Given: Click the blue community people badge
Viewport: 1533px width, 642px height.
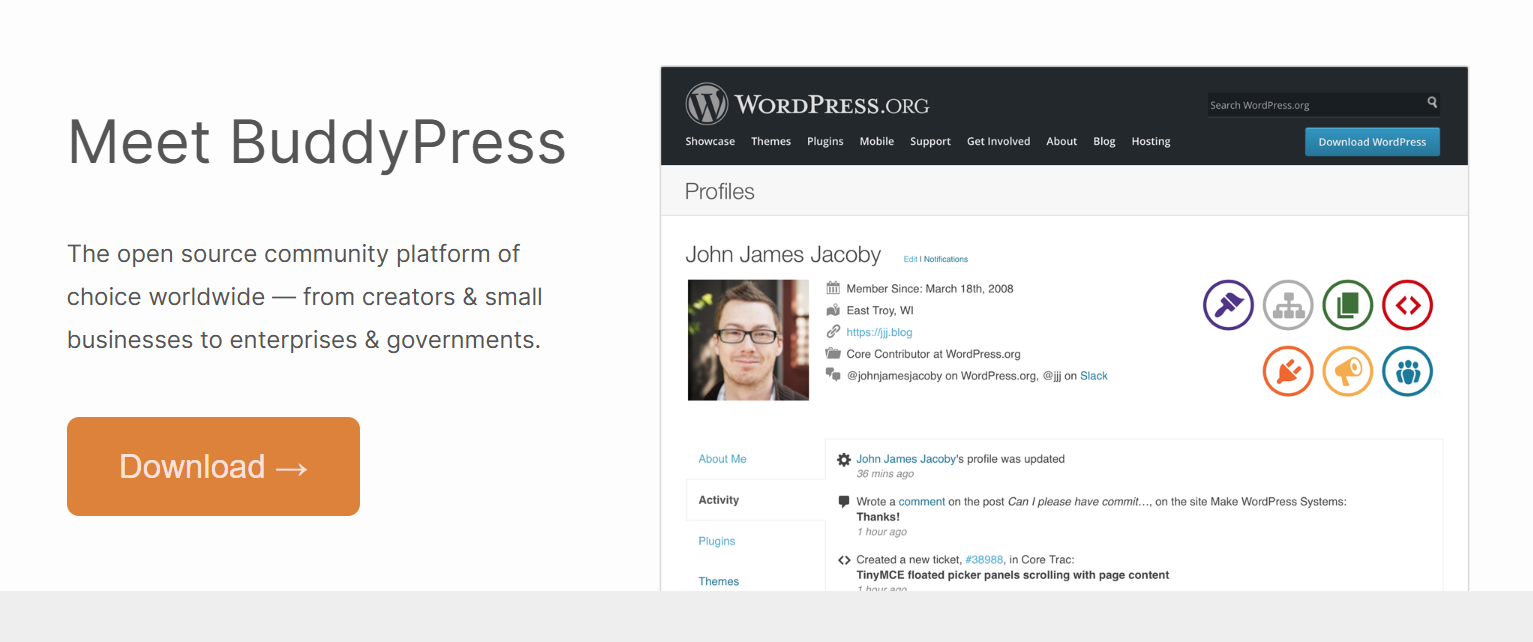Looking at the screenshot, I should click(x=1408, y=371).
